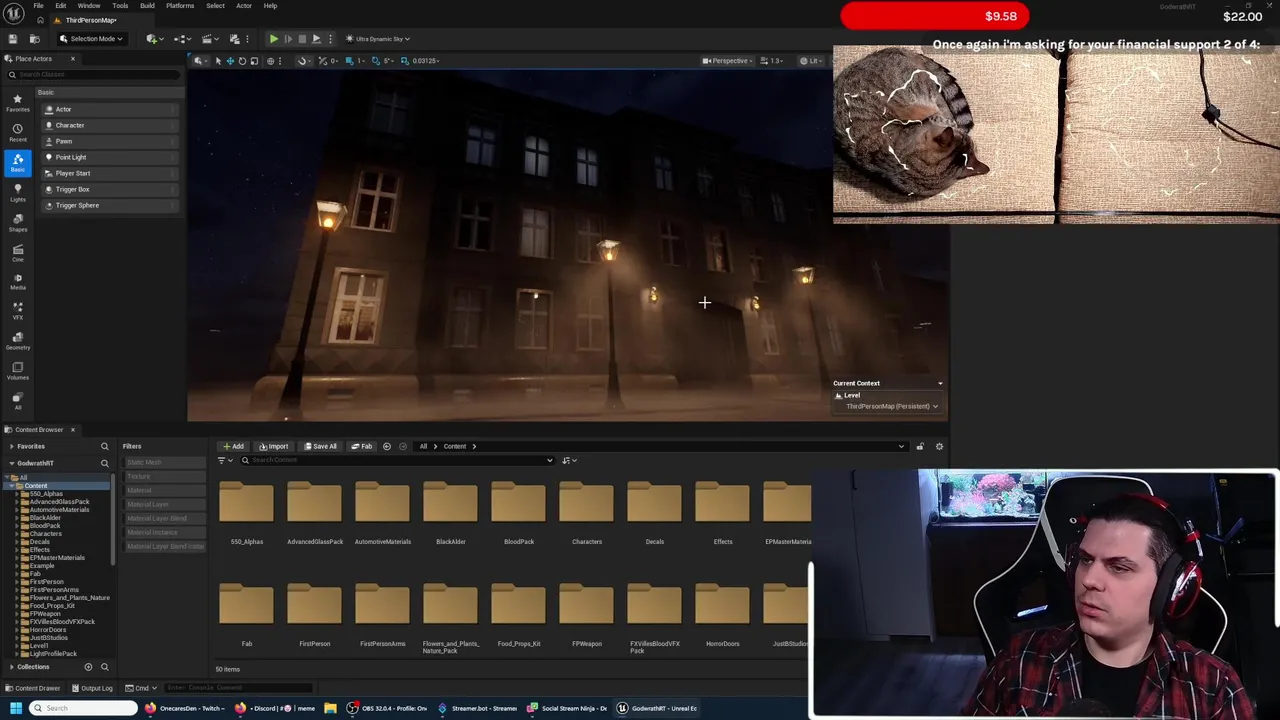Image resolution: width=1280 pixels, height=720 pixels.
Task: Click the Eject/Launch icon after Stop
Action: 316,39
